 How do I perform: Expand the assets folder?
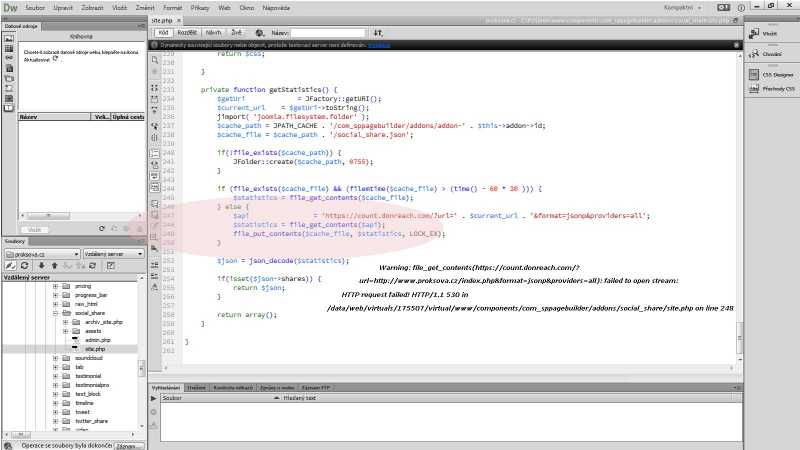[65, 332]
